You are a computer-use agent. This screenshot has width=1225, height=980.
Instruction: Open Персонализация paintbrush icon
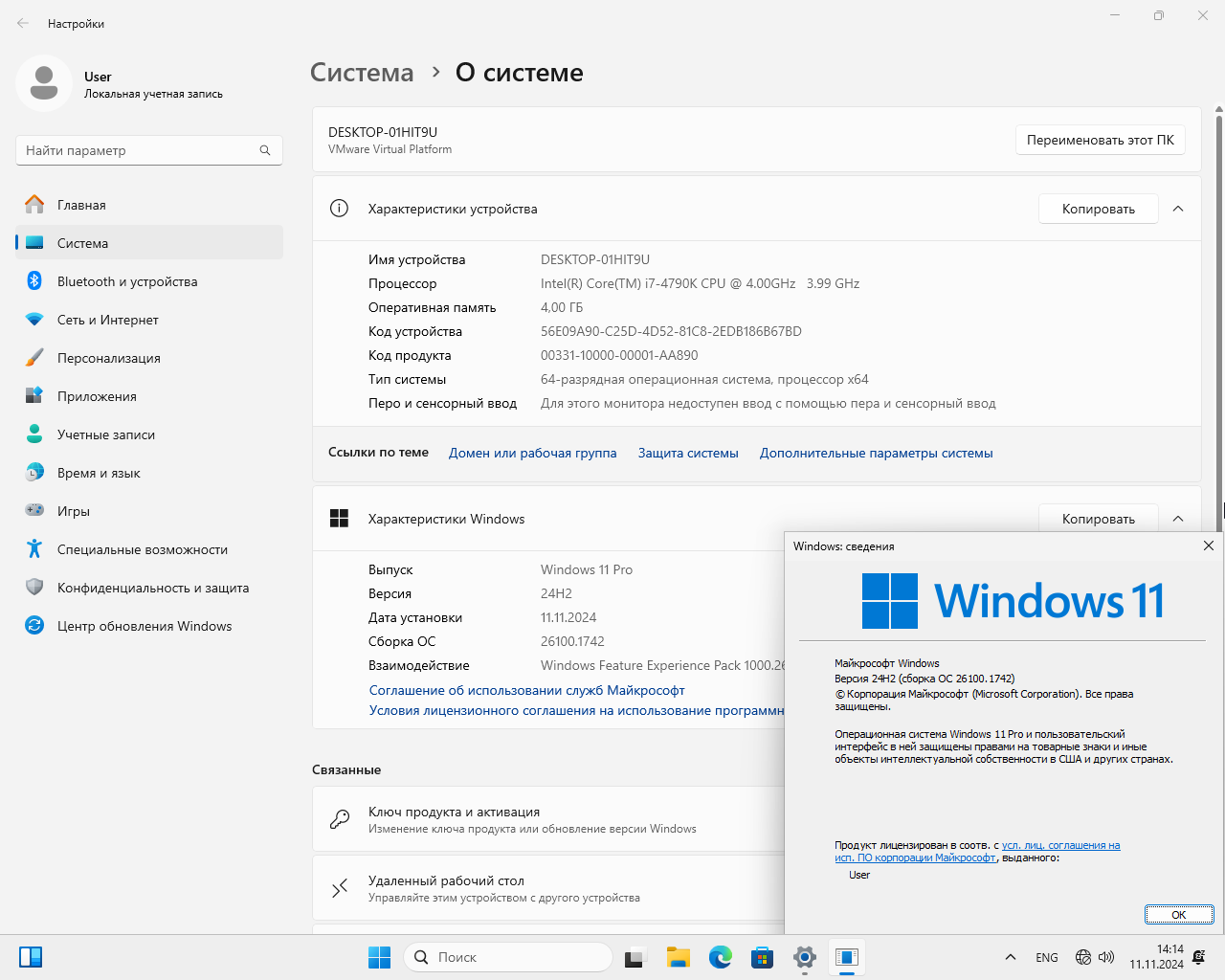(x=34, y=358)
